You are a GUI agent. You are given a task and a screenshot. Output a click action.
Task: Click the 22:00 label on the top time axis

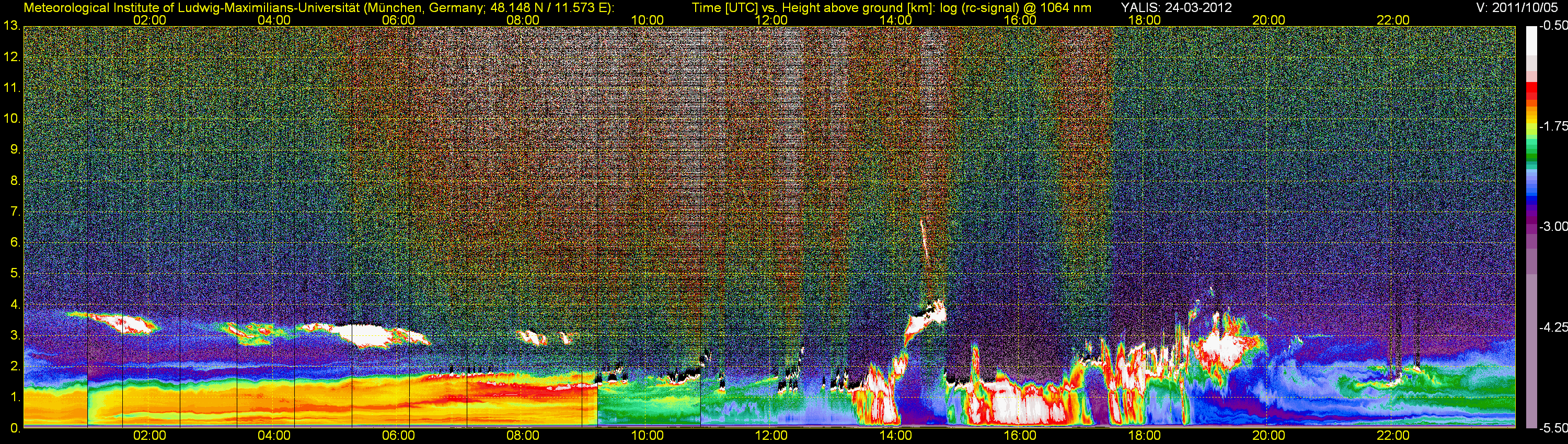[1393, 20]
